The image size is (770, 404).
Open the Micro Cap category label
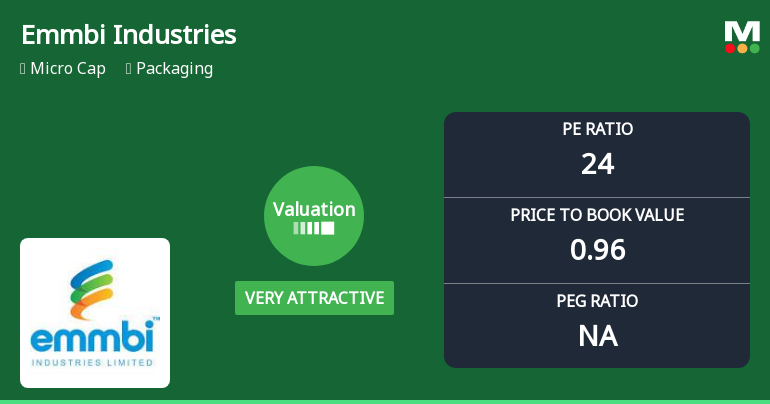click(x=67, y=69)
